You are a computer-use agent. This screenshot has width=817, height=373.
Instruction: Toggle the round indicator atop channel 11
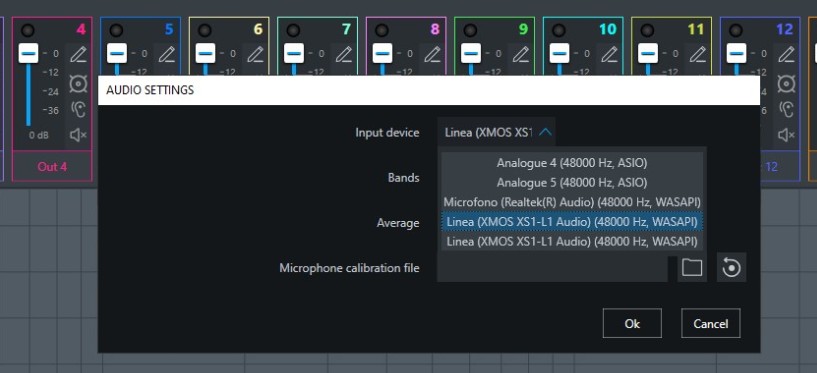pos(648,30)
